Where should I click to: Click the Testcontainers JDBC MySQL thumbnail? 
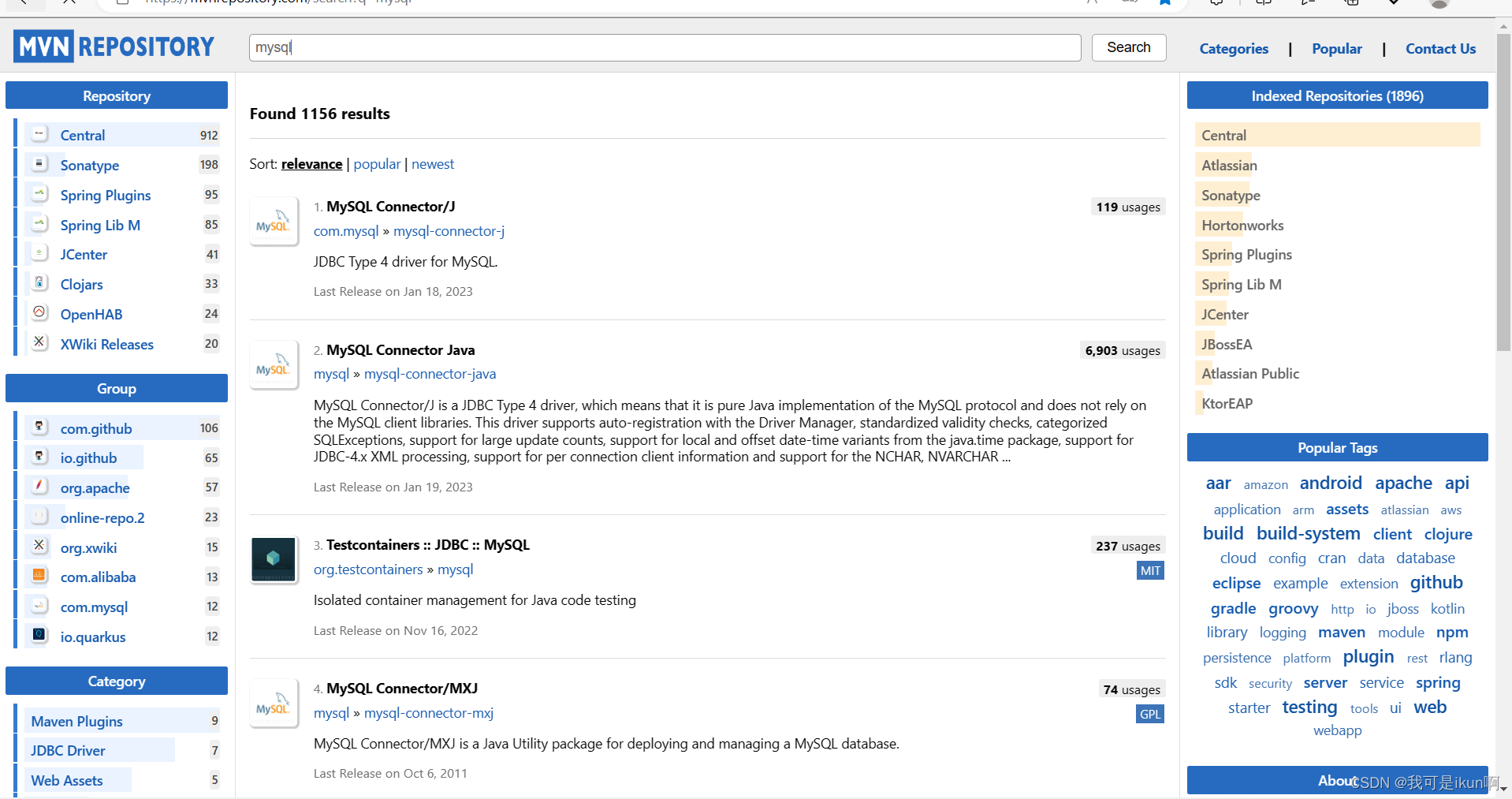274,559
